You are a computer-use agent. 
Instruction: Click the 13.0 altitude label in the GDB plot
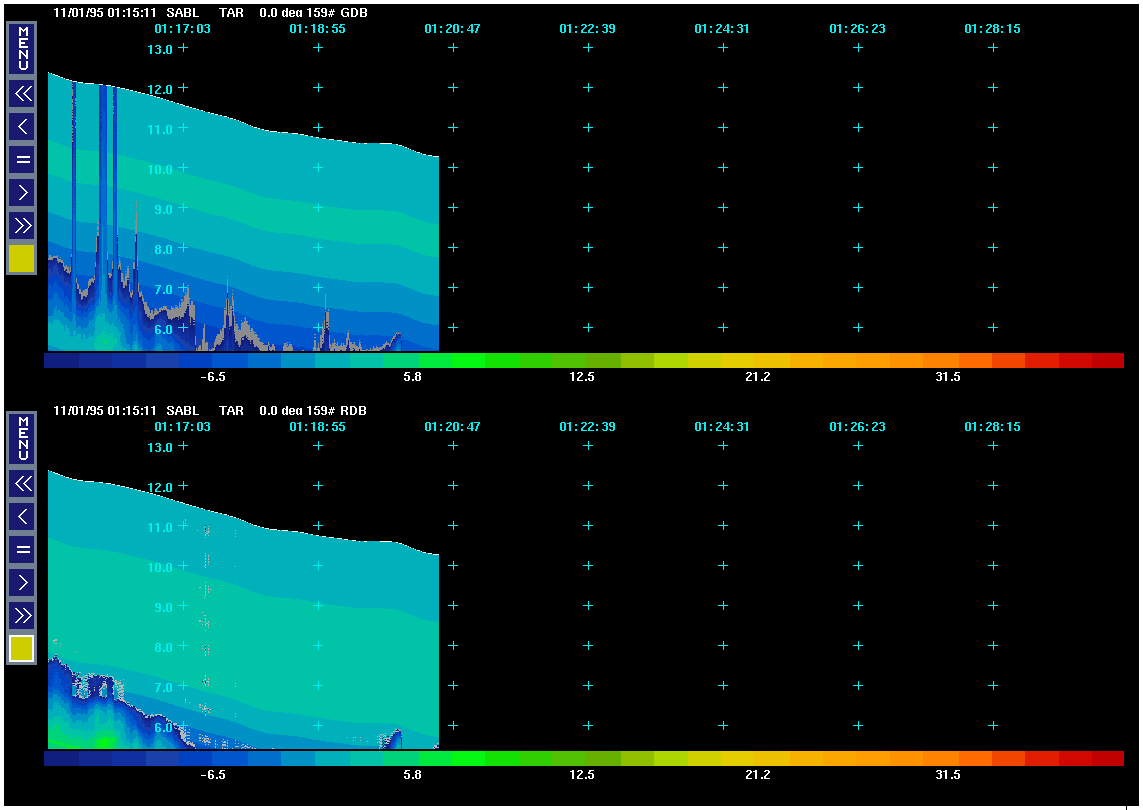(160, 49)
